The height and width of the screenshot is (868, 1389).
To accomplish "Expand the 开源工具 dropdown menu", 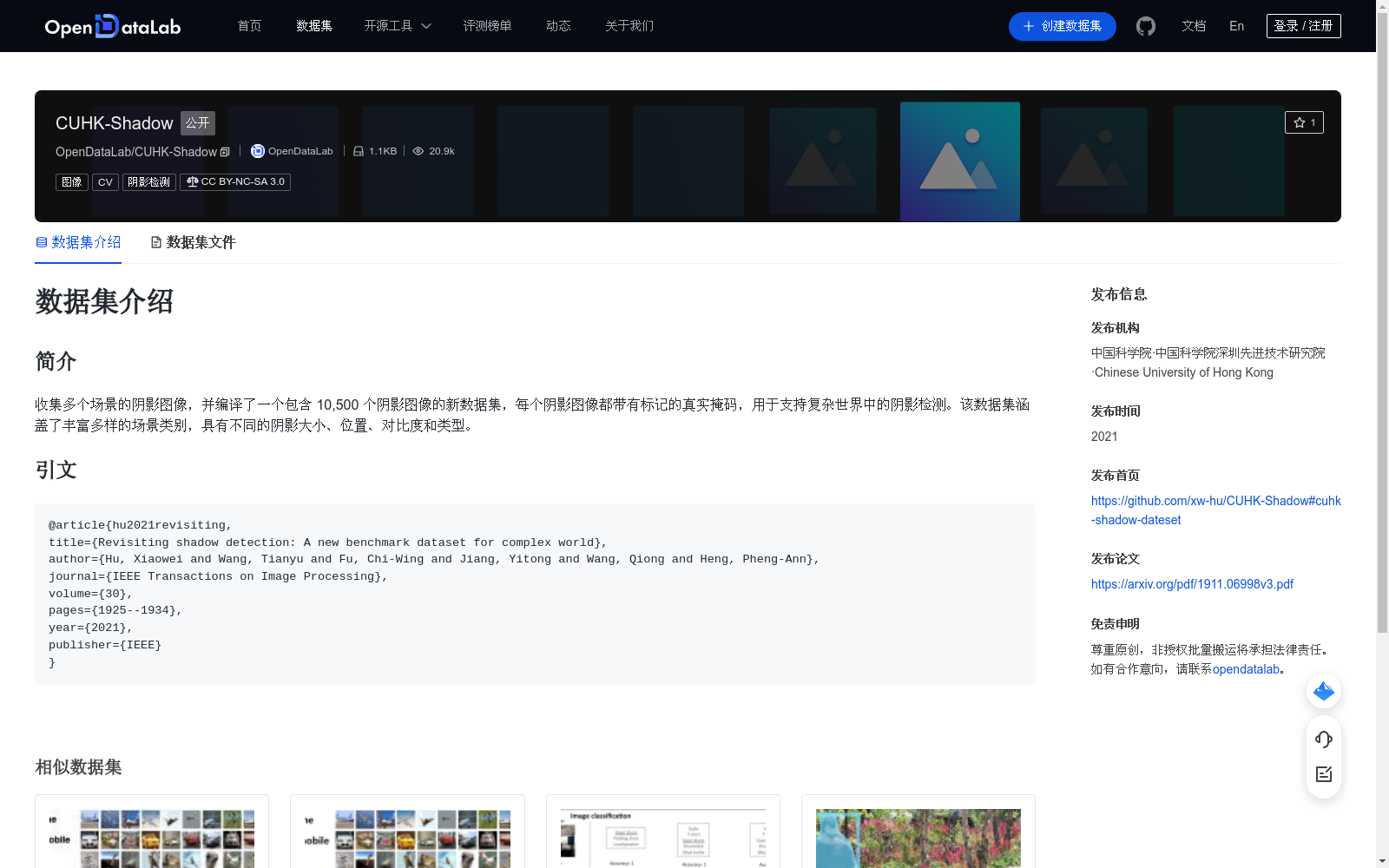I will pos(398,26).
